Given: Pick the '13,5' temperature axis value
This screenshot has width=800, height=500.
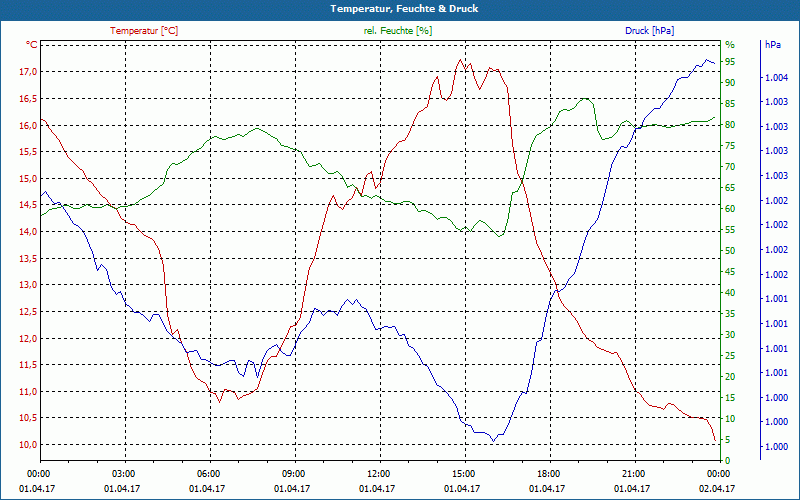Looking at the screenshot, I should (29, 258).
